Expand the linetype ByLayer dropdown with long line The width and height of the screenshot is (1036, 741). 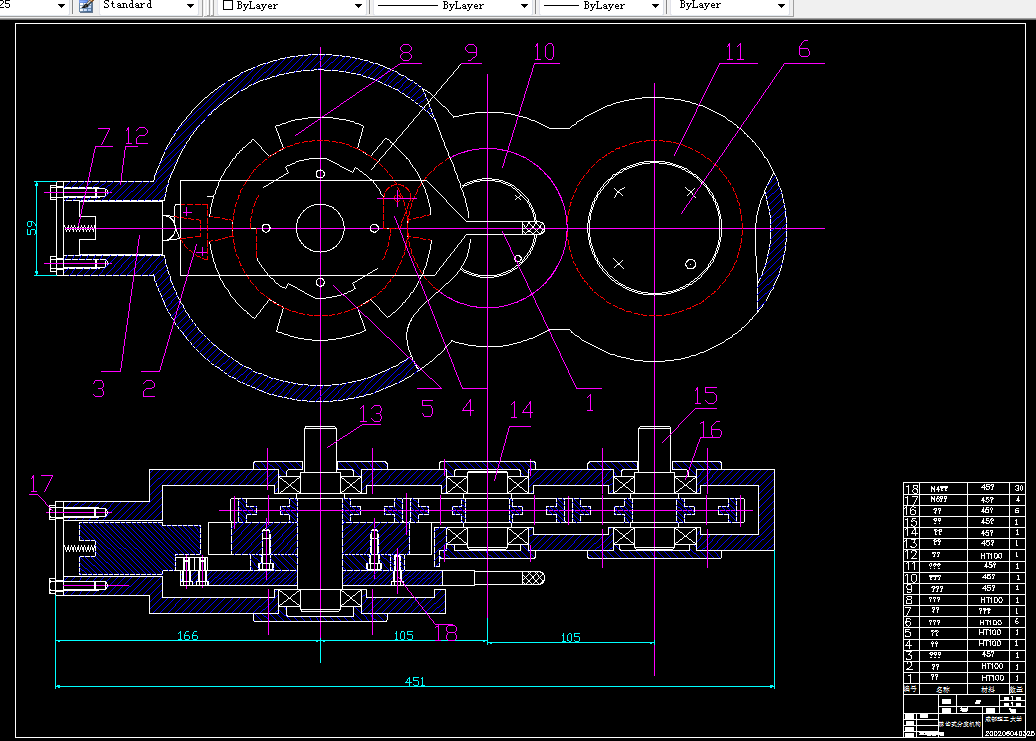coord(524,6)
